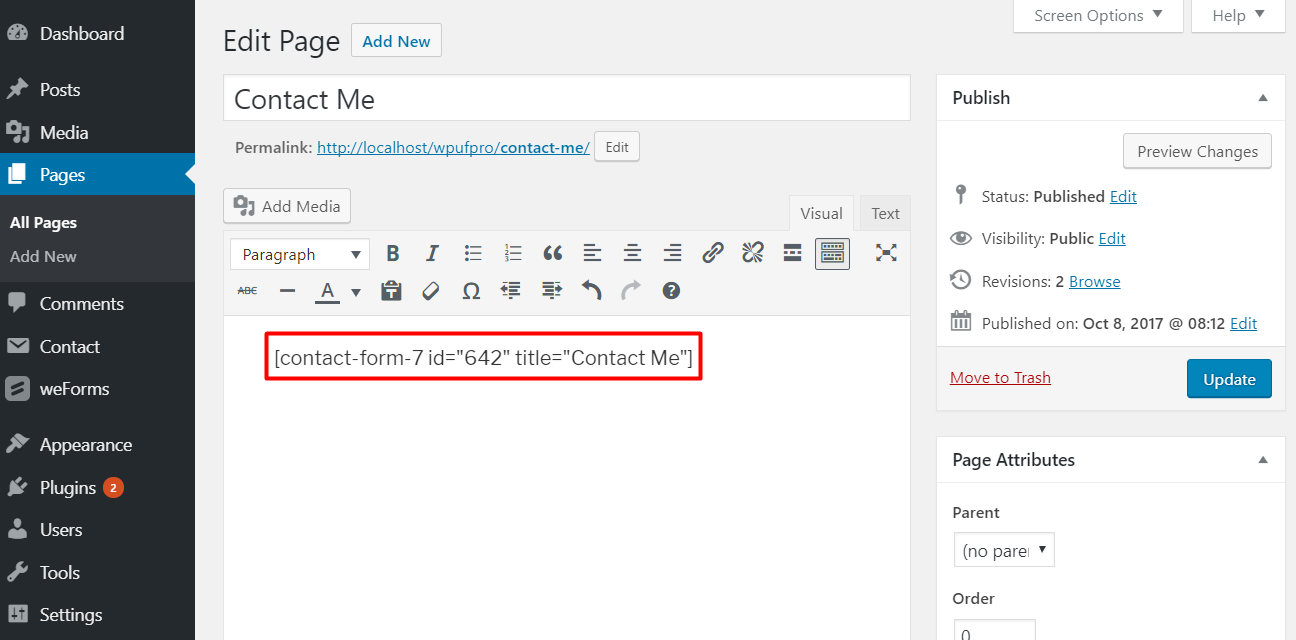Image resolution: width=1296 pixels, height=640 pixels.
Task: Insert a blockquote
Action: 552,254
